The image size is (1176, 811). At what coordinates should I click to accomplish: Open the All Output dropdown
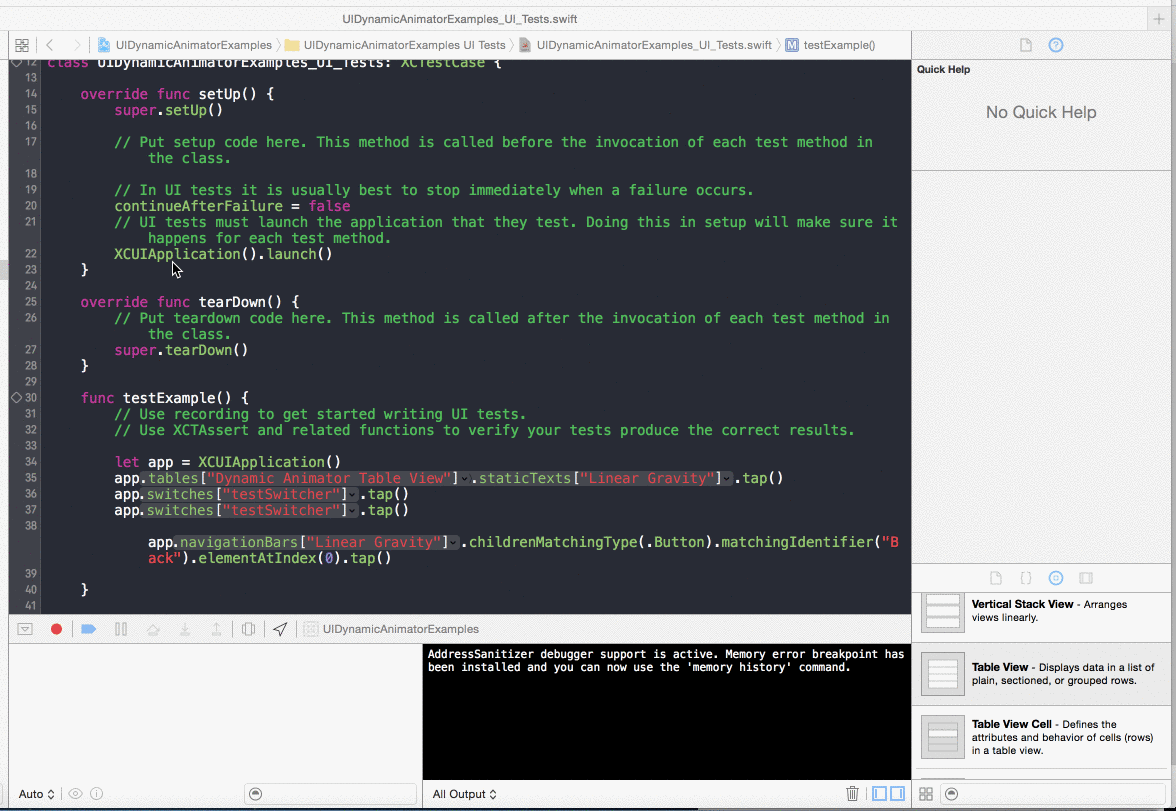tap(464, 794)
